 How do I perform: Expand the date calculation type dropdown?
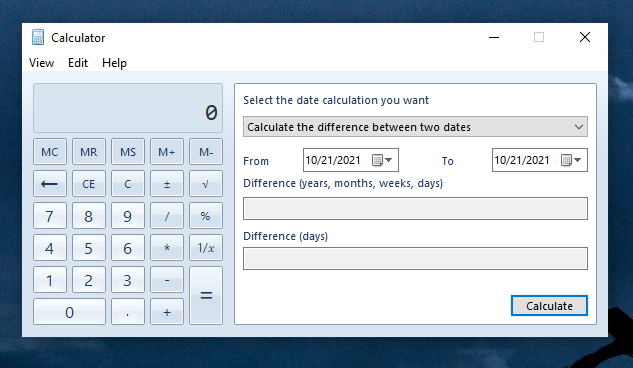point(415,127)
